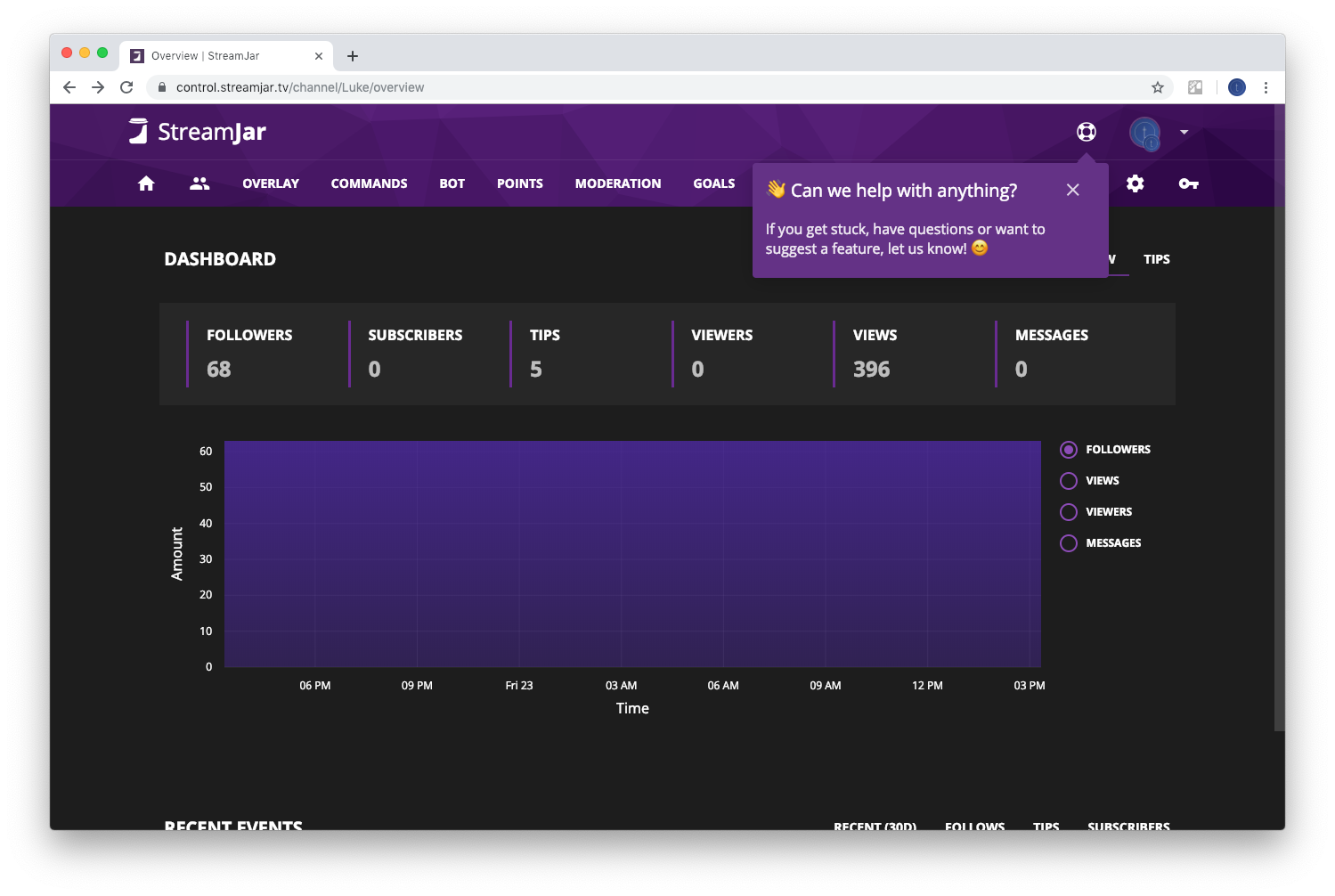Open the users/community icon in the navbar
This screenshot has height=896, width=1335.
pos(199,183)
